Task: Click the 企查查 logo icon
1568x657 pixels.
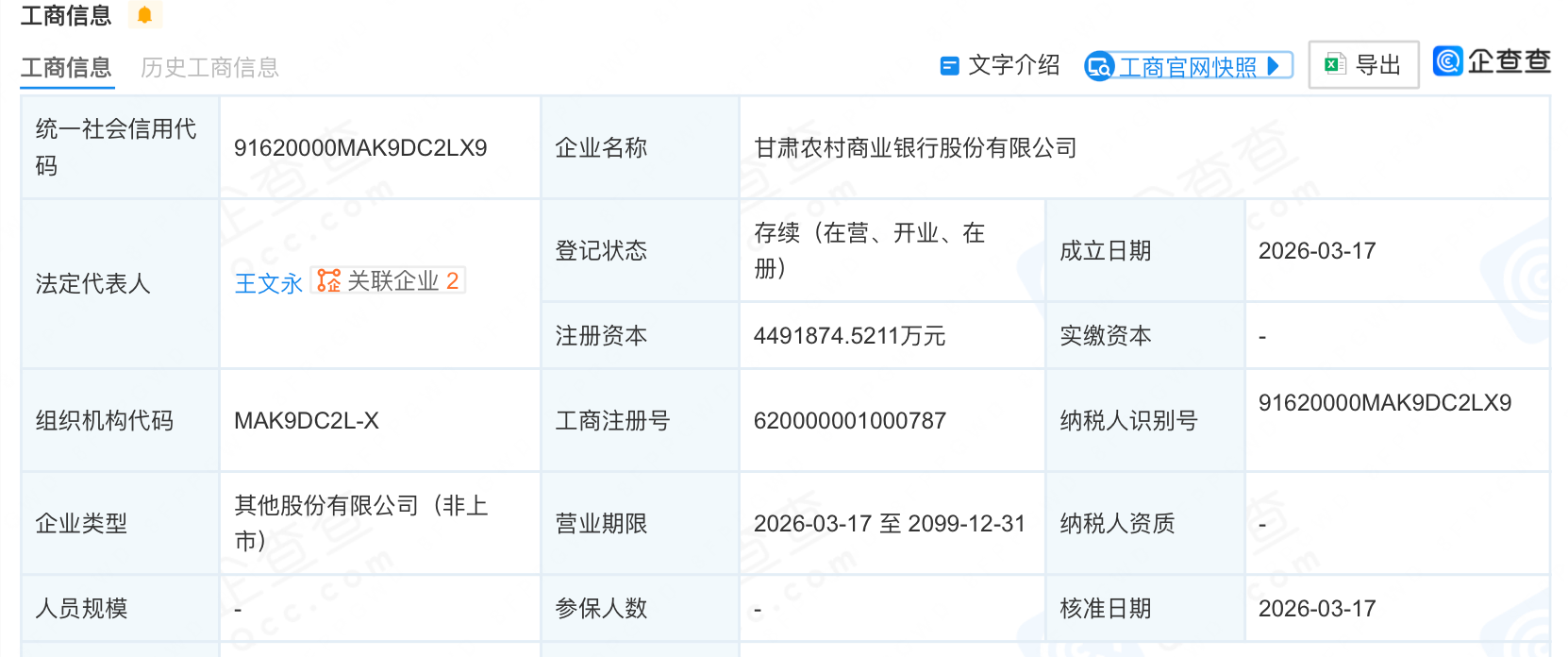Action: 1447,60
